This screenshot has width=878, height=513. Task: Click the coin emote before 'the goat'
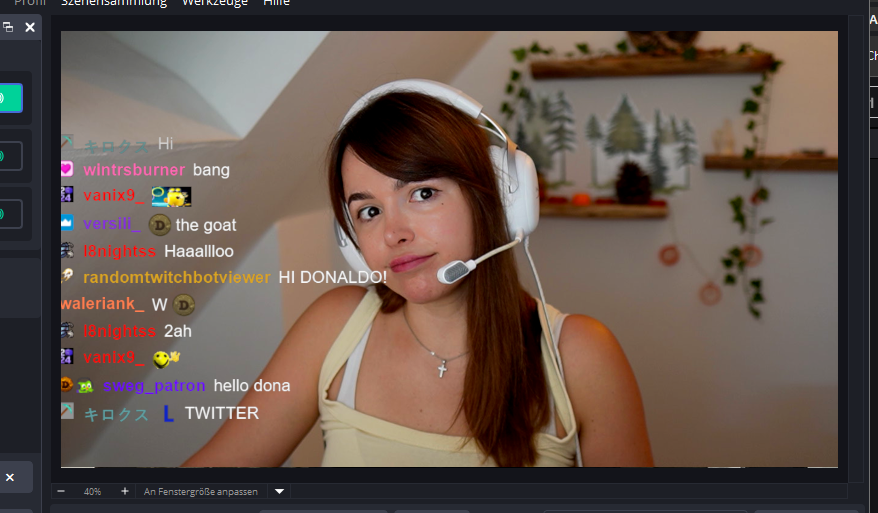pos(160,225)
